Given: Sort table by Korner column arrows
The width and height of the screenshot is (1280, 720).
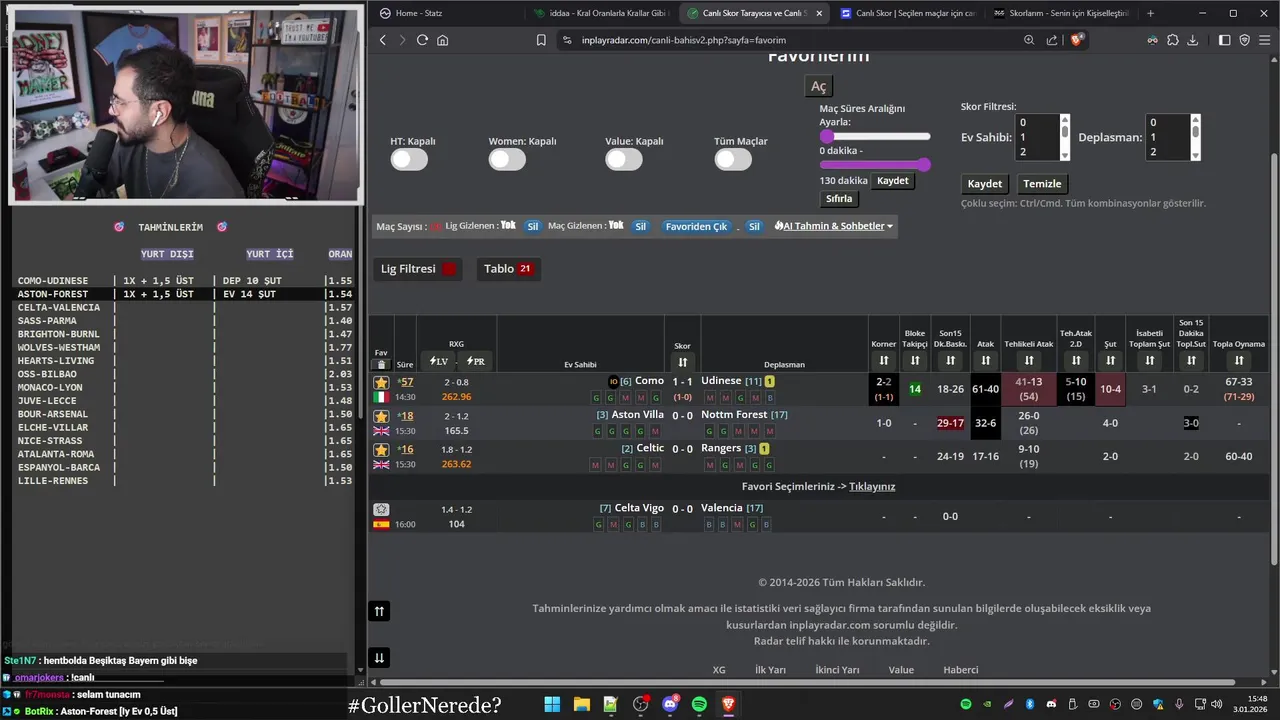Looking at the screenshot, I should tap(884, 361).
